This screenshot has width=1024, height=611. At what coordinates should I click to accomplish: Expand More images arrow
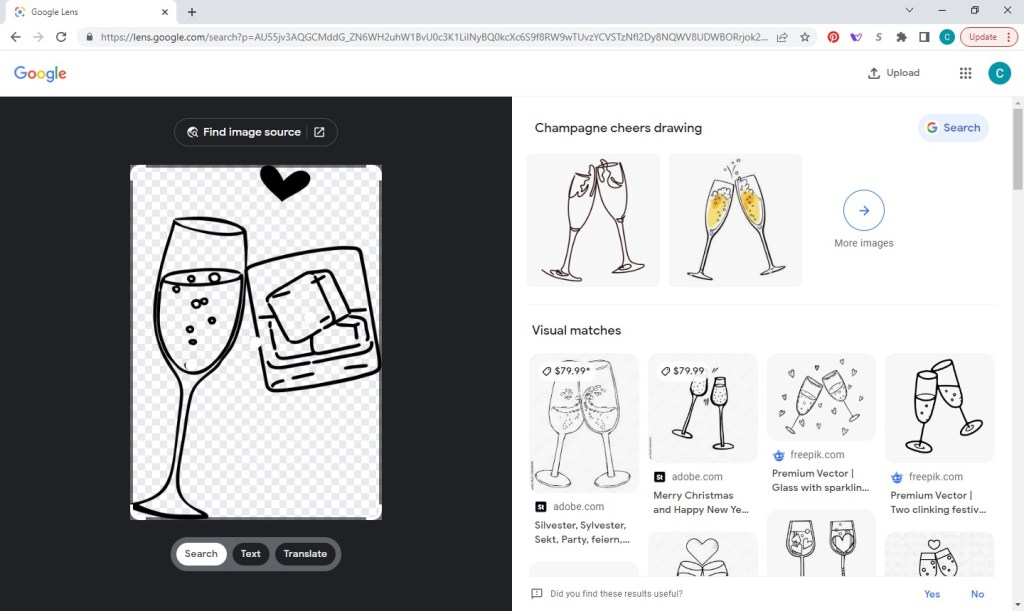(864, 211)
